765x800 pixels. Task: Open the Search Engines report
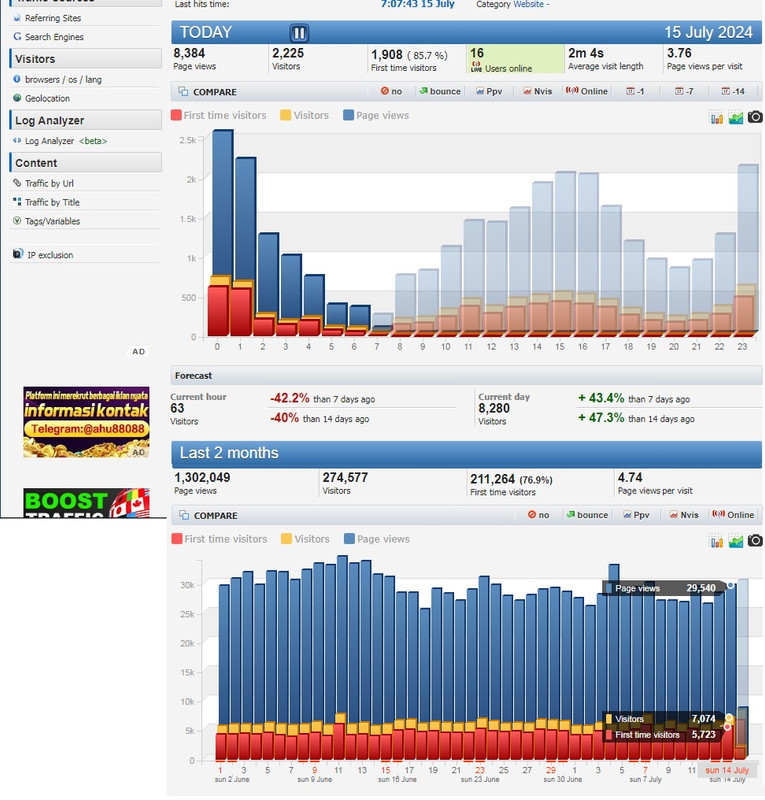(x=54, y=37)
